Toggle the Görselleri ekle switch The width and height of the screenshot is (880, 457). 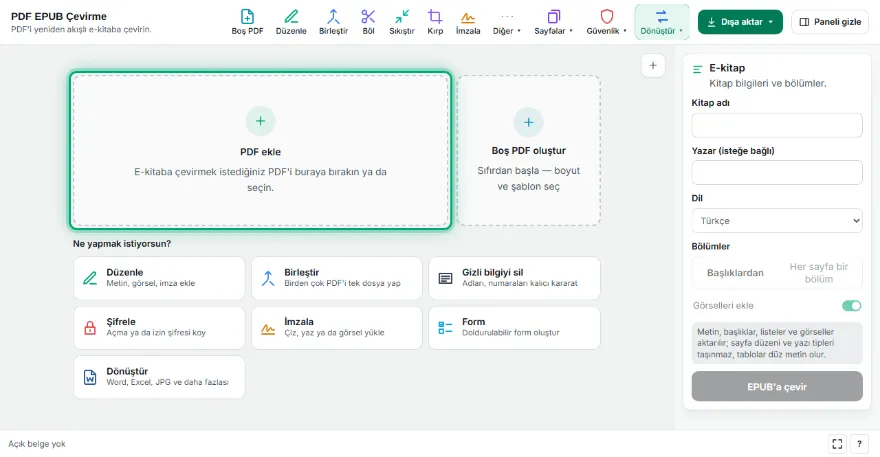click(851, 306)
